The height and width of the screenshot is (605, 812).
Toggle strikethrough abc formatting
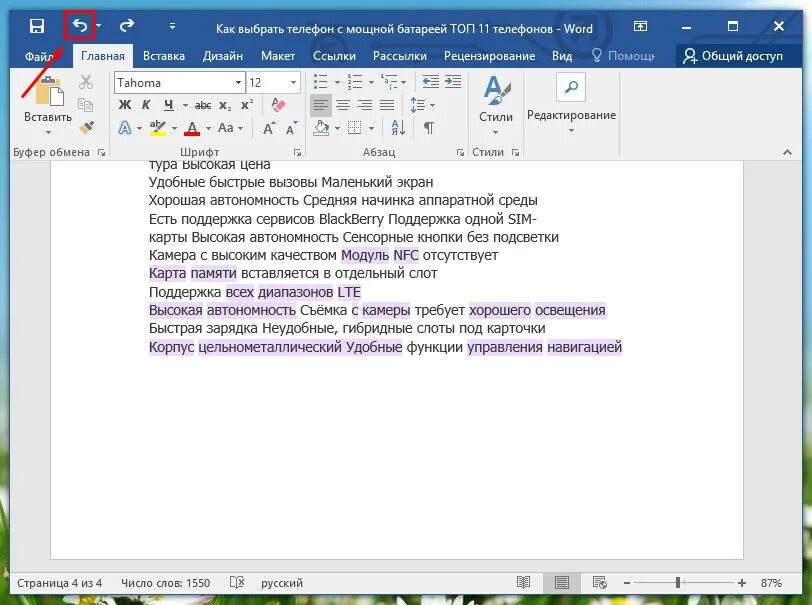coord(202,105)
